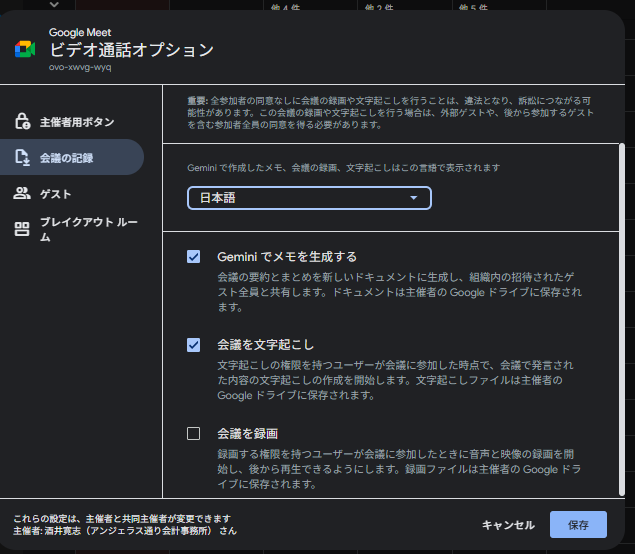635x554 pixels.
Task: Enable the 会議を録画 checkbox
Action: pyautogui.click(x=194, y=433)
